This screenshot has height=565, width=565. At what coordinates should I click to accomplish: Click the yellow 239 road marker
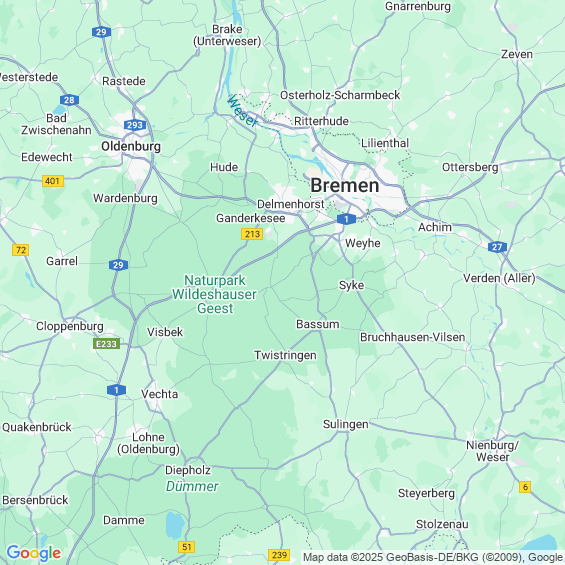click(279, 555)
